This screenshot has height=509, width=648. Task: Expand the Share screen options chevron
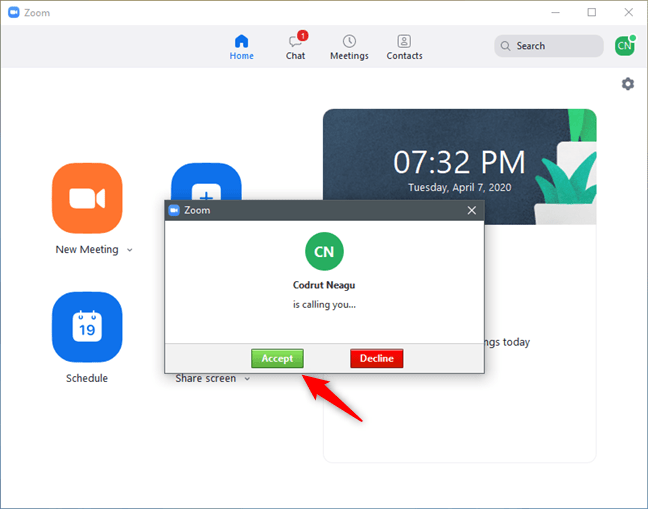pyautogui.click(x=247, y=379)
